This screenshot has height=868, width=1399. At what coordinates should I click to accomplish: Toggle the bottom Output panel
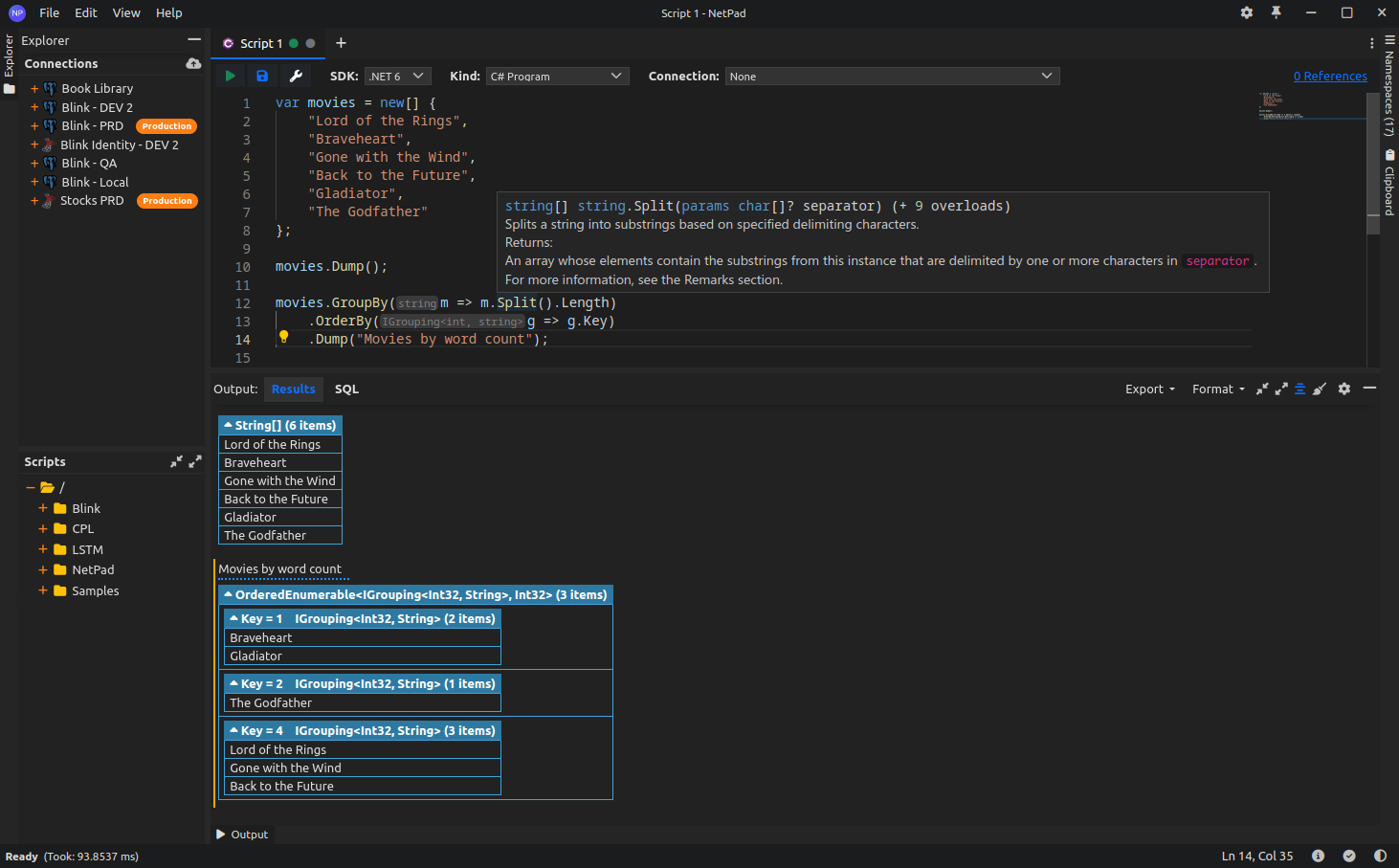point(242,835)
